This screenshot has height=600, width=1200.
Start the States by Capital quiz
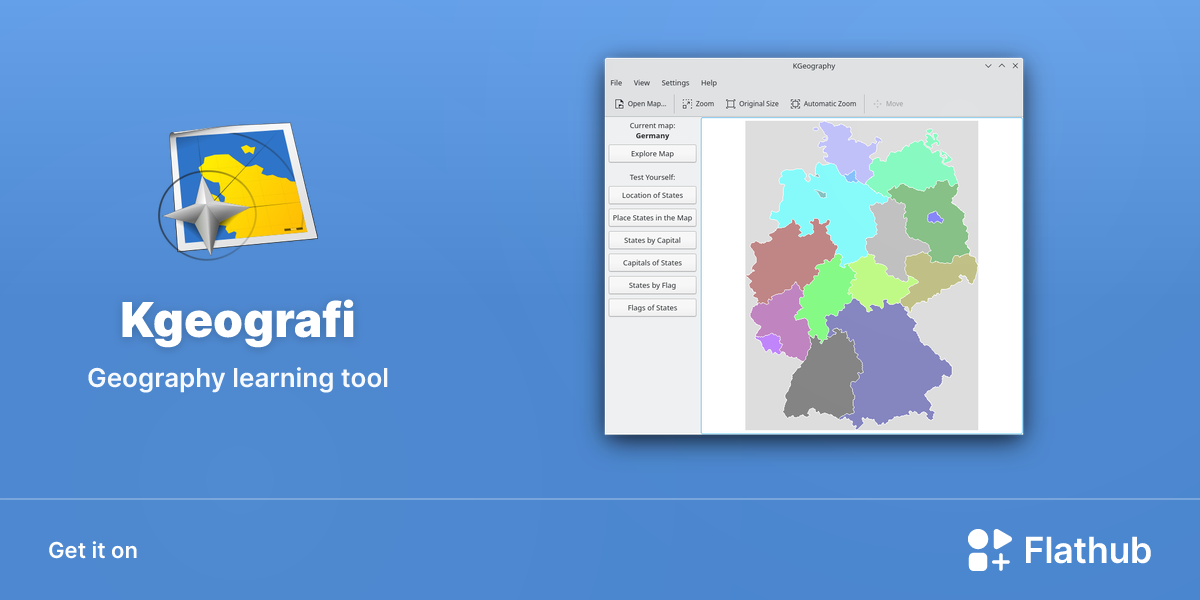(652, 240)
